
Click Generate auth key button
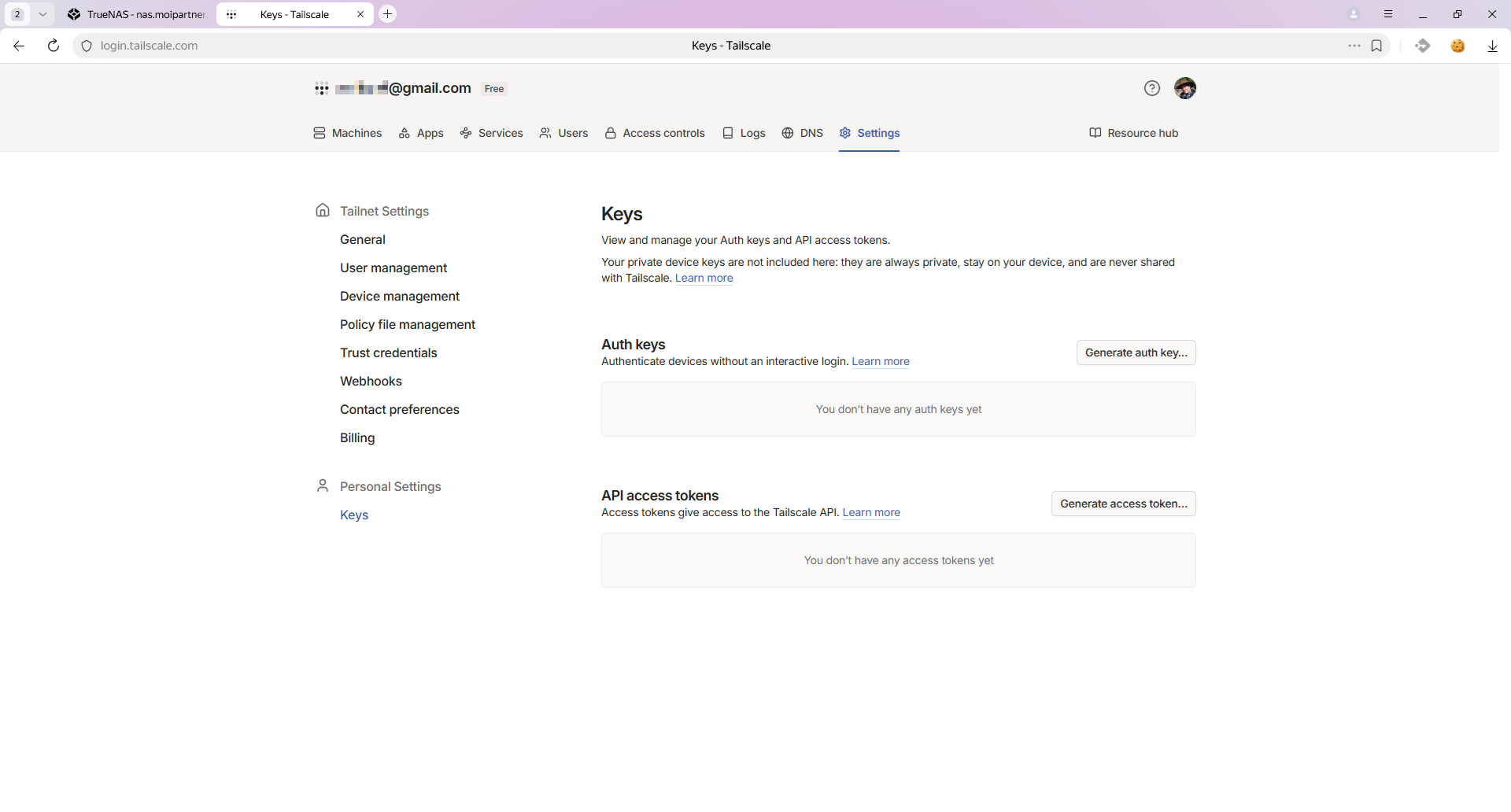pos(1136,352)
